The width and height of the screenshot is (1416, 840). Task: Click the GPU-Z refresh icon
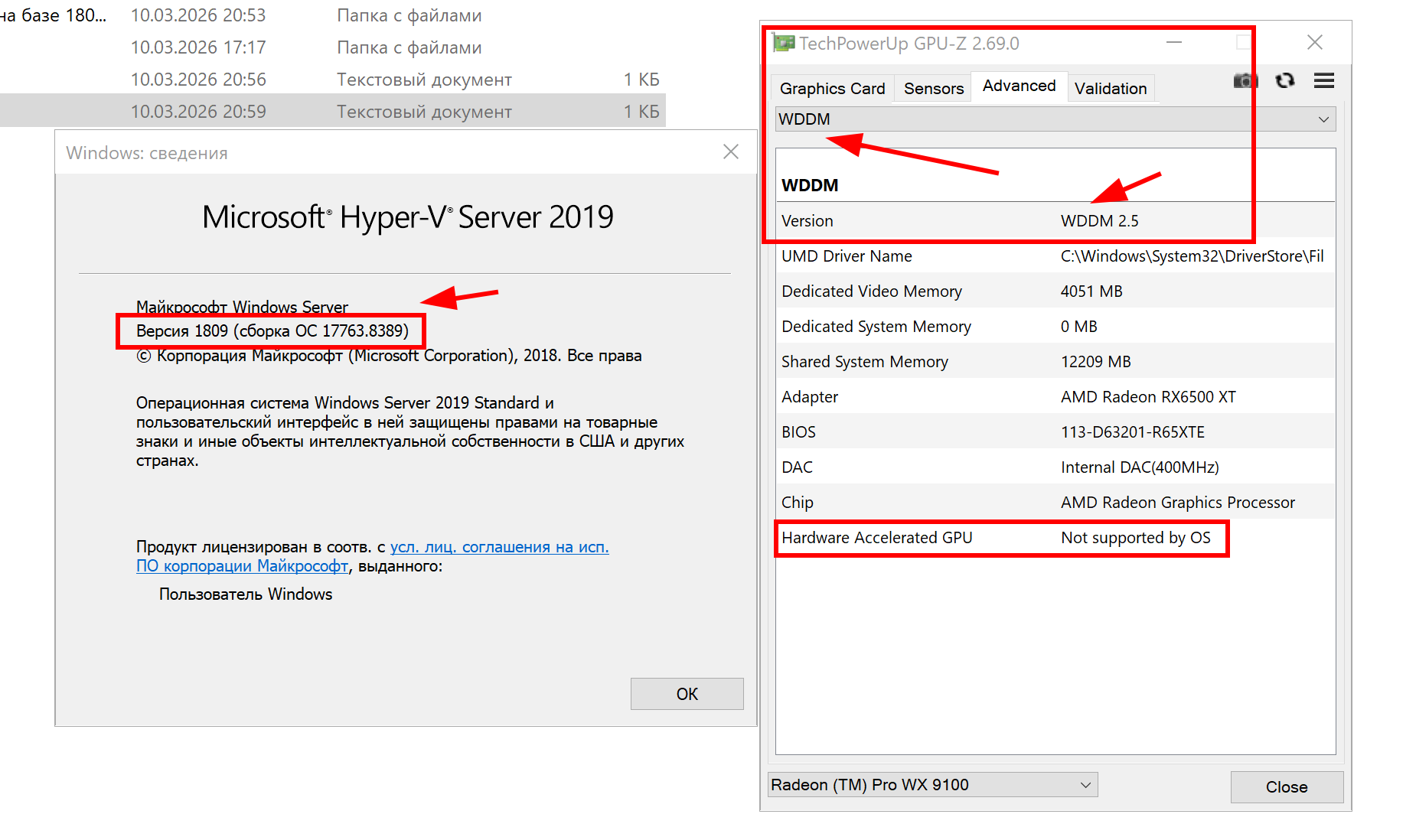point(1285,80)
